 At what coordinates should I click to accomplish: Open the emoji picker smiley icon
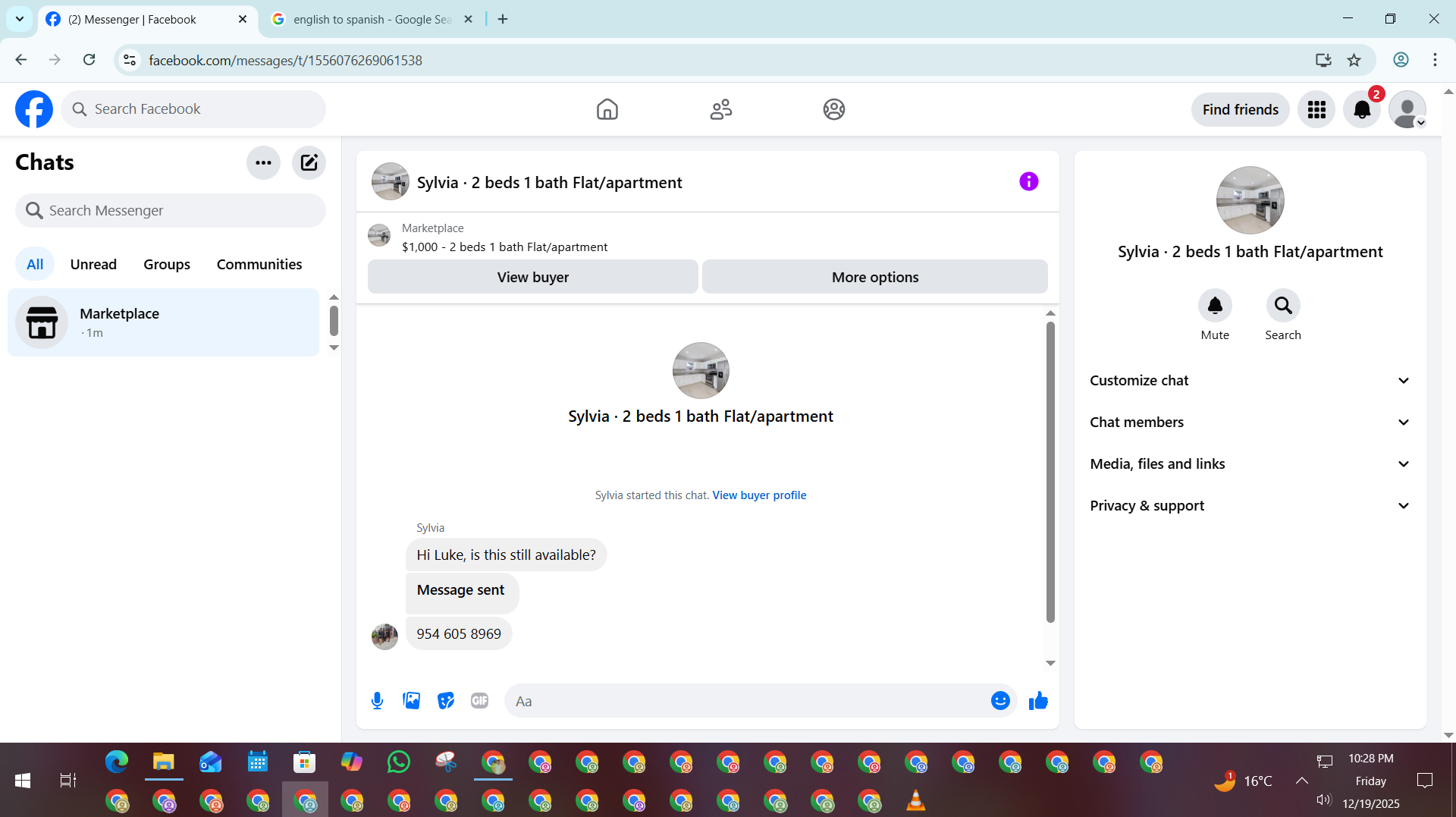click(x=1000, y=701)
